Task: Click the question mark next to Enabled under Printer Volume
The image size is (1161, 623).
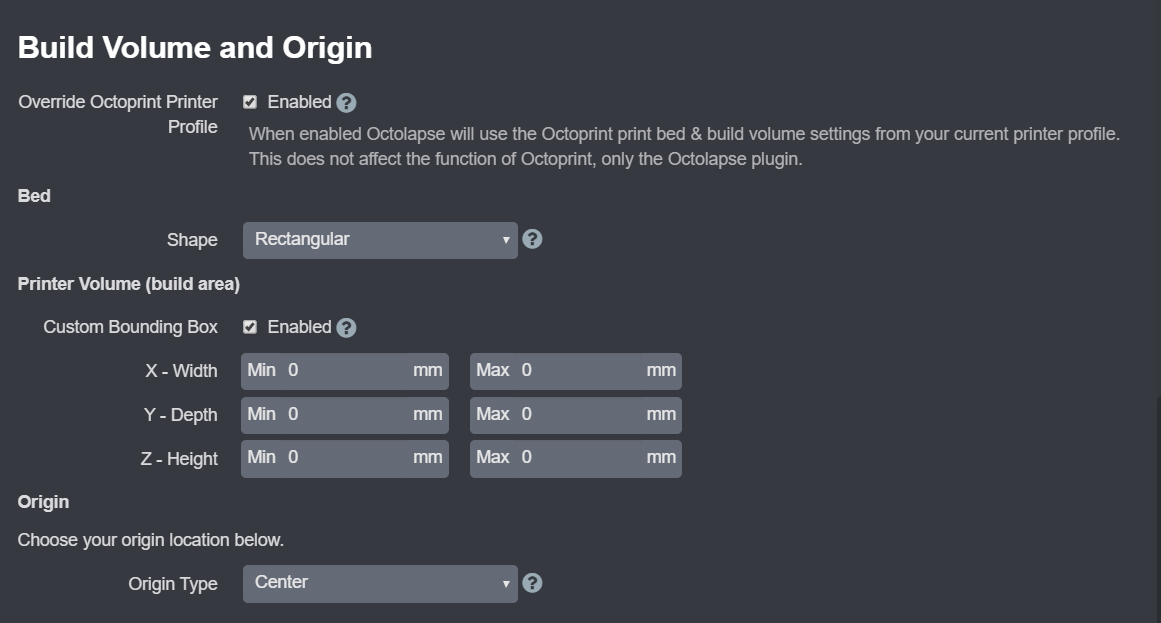Action: point(345,327)
